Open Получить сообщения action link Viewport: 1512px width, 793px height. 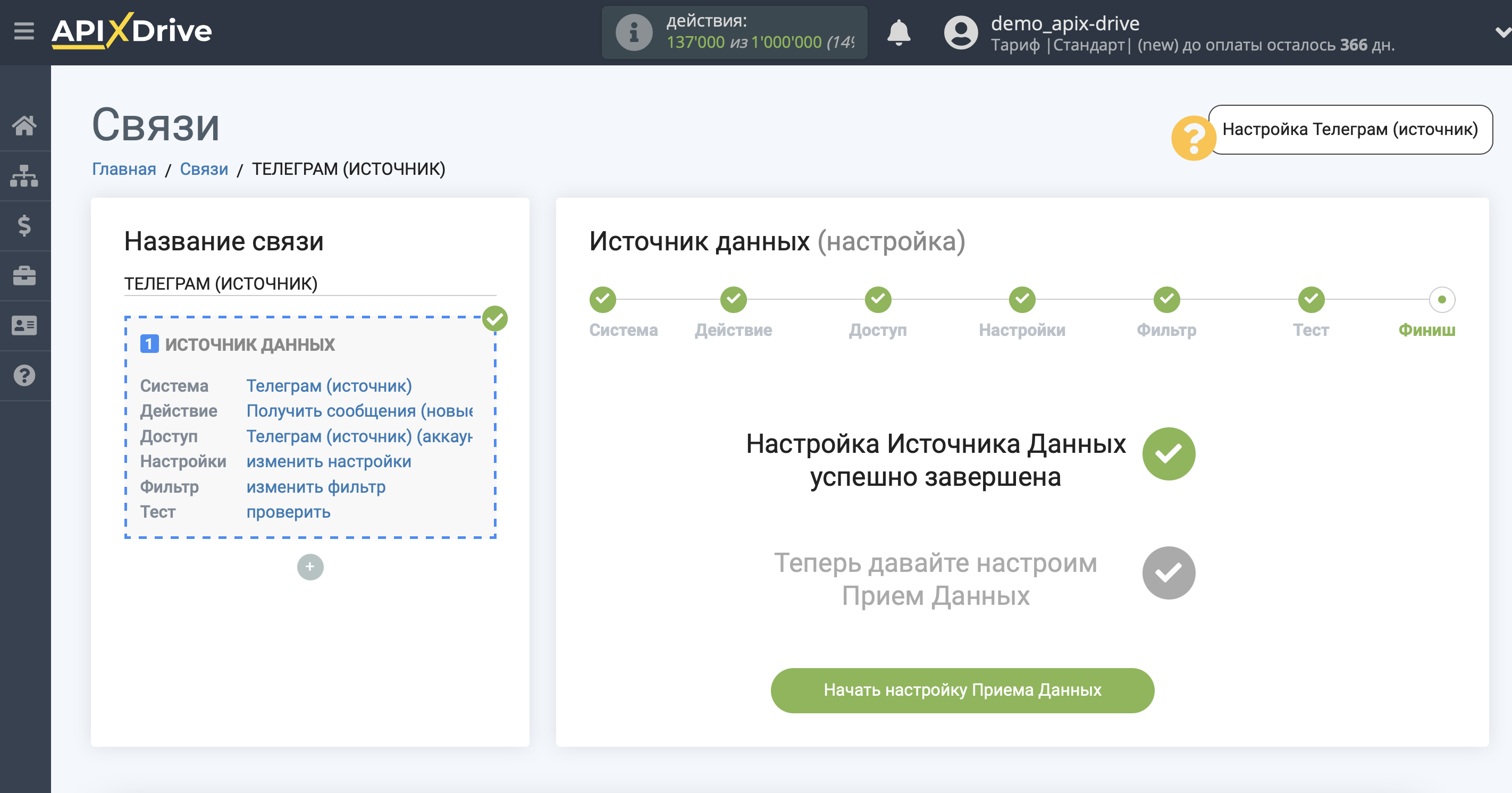point(359,411)
